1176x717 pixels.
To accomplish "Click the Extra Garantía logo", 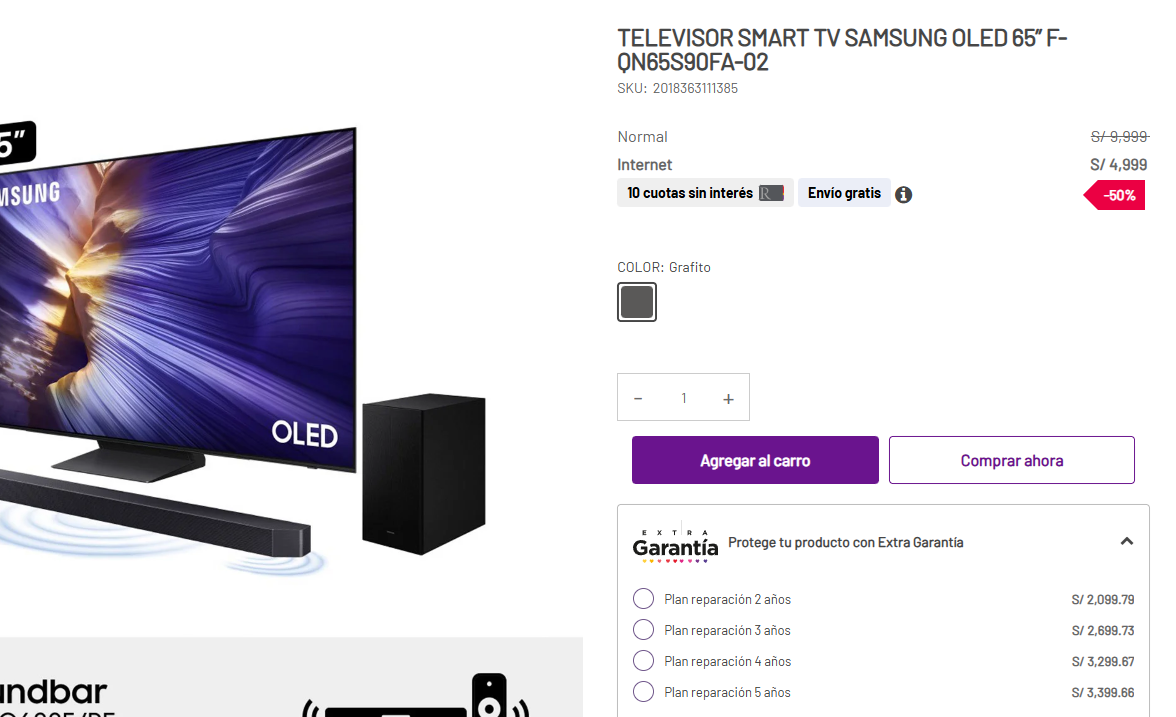I will (675, 545).
